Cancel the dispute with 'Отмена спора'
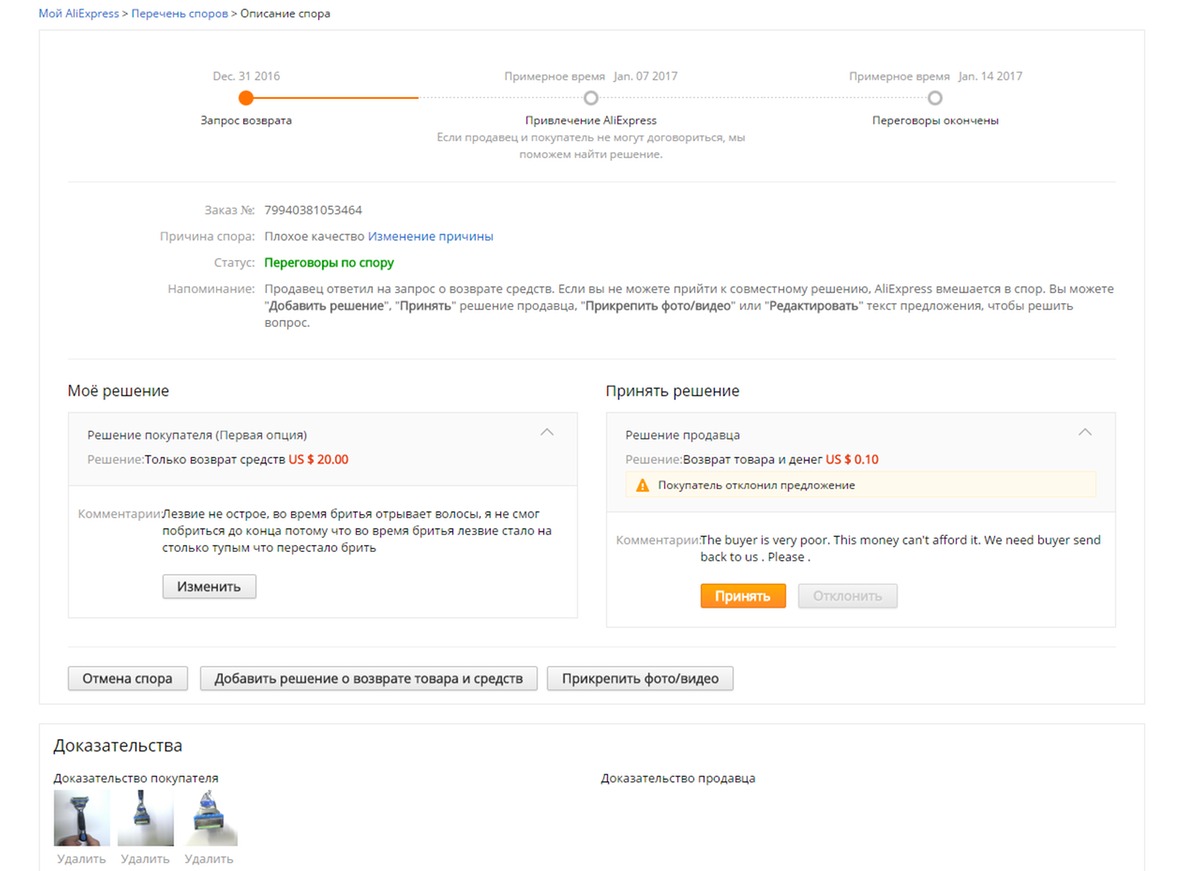Screen dimensions: 1200x871 (127, 678)
